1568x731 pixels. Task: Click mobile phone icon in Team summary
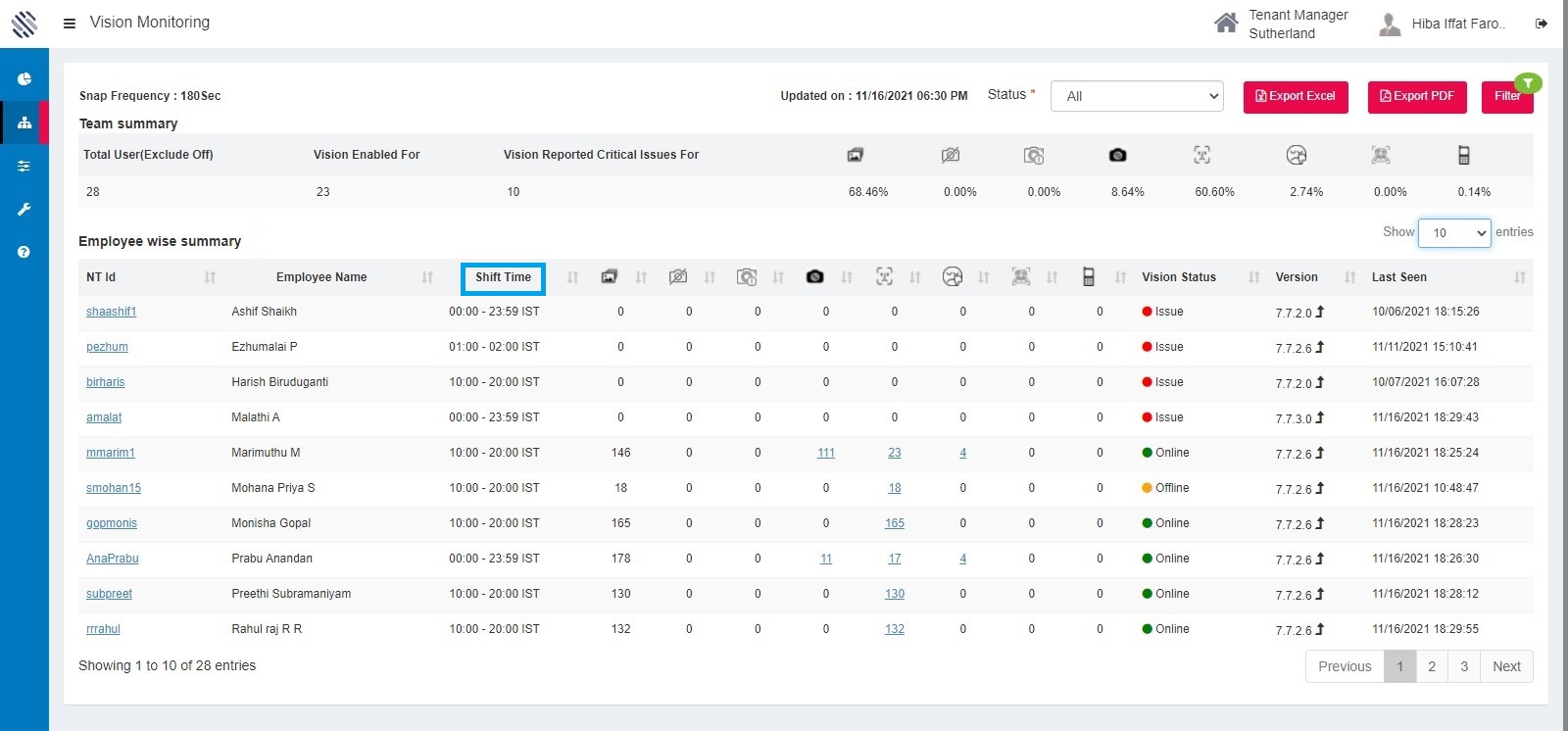click(x=1463, y=155)
